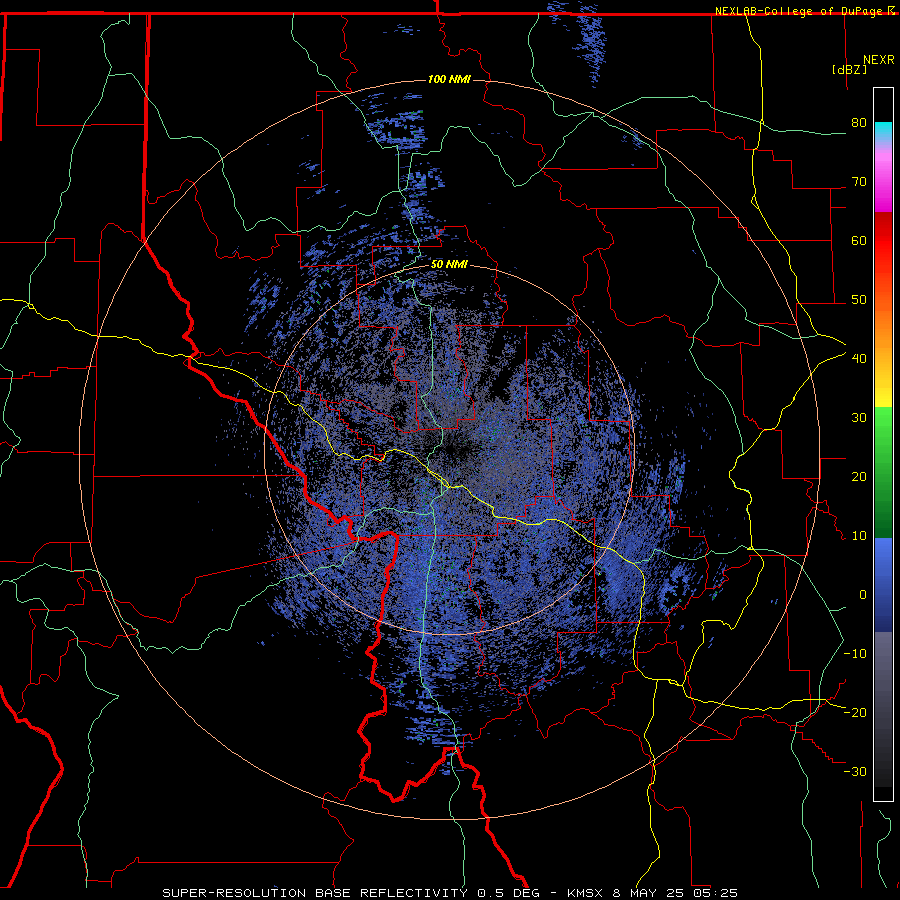Click the 80 value on the dBZ scale

pos(859,122)
